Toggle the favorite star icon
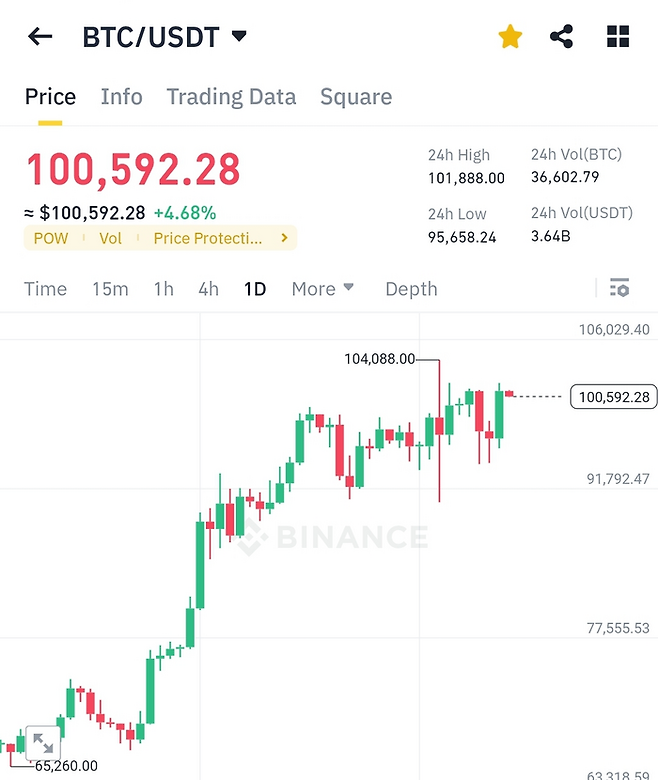 510,38
